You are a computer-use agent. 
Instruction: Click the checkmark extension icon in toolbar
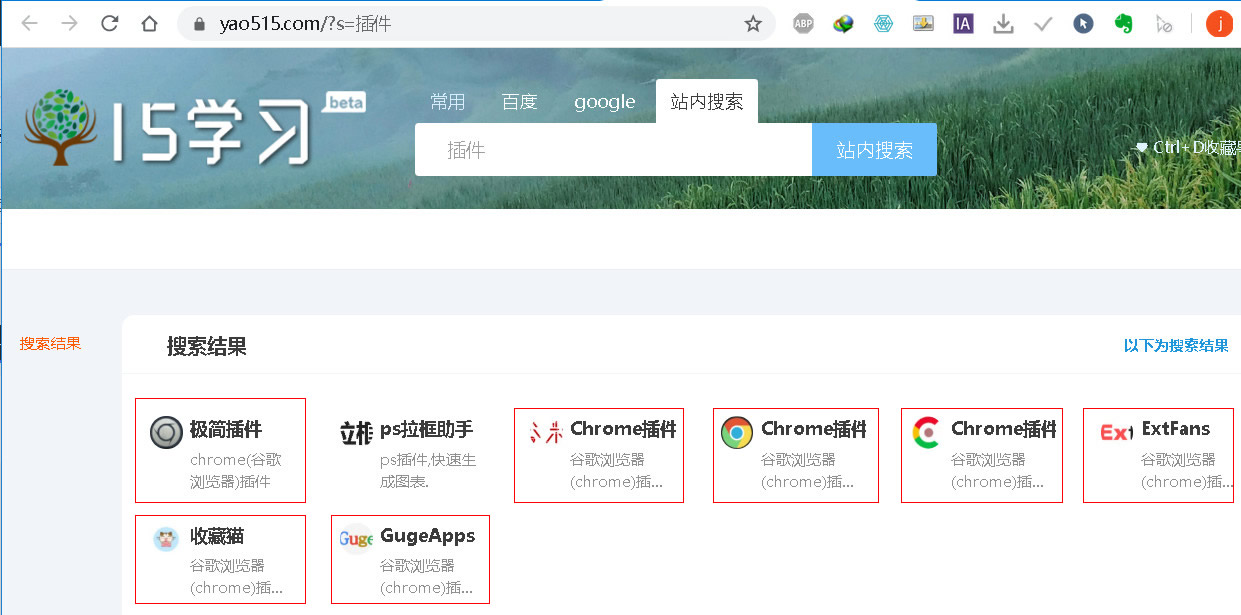pos(1043,23)
